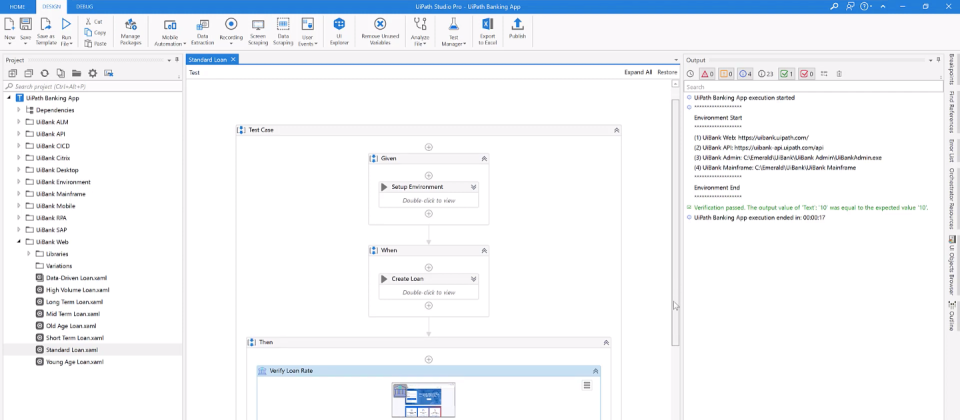Copy the selected activity
This screenshot has width=960, height=420.
click(x=96, y=32)
